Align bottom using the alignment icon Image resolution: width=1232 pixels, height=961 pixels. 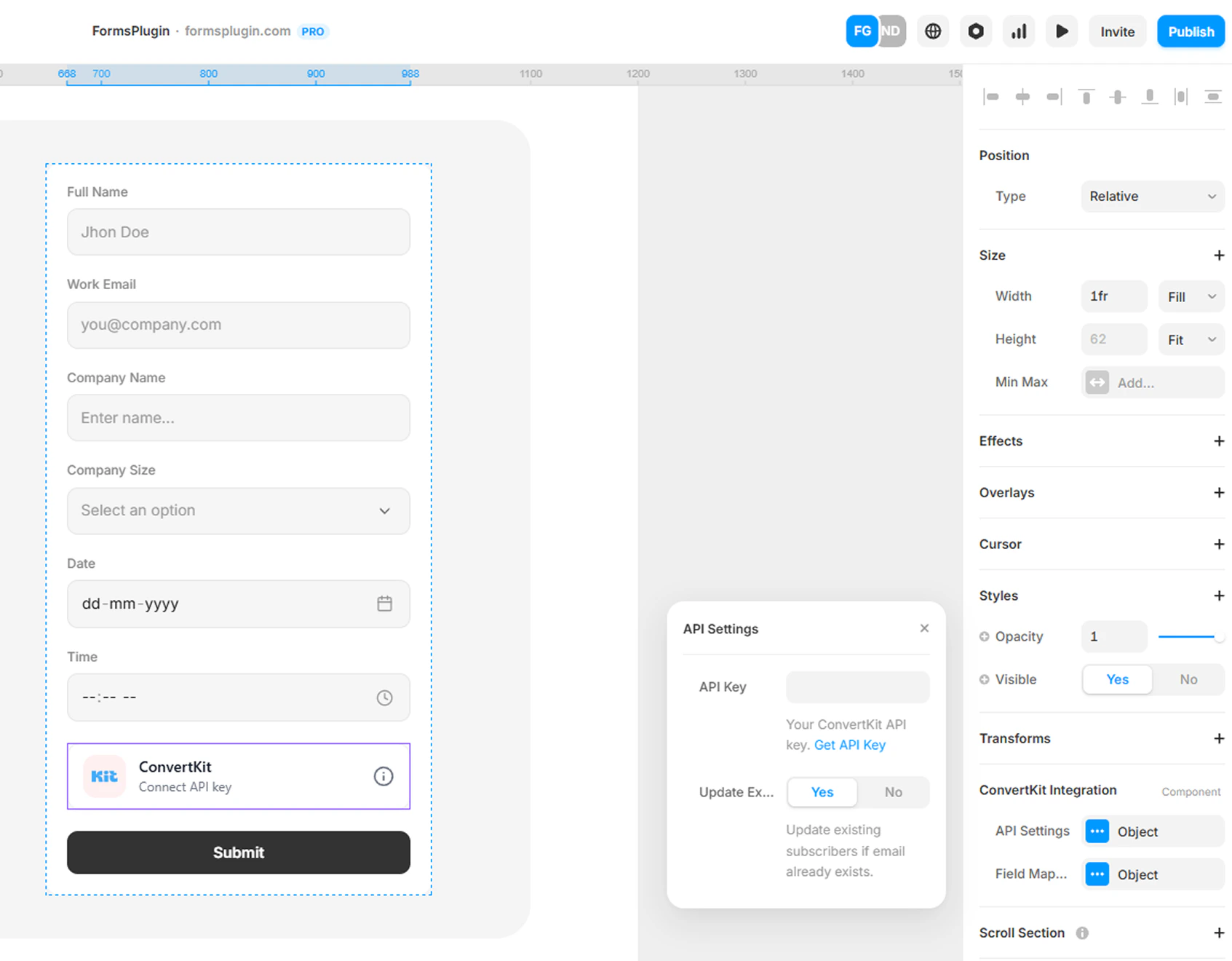(1150, 96)
